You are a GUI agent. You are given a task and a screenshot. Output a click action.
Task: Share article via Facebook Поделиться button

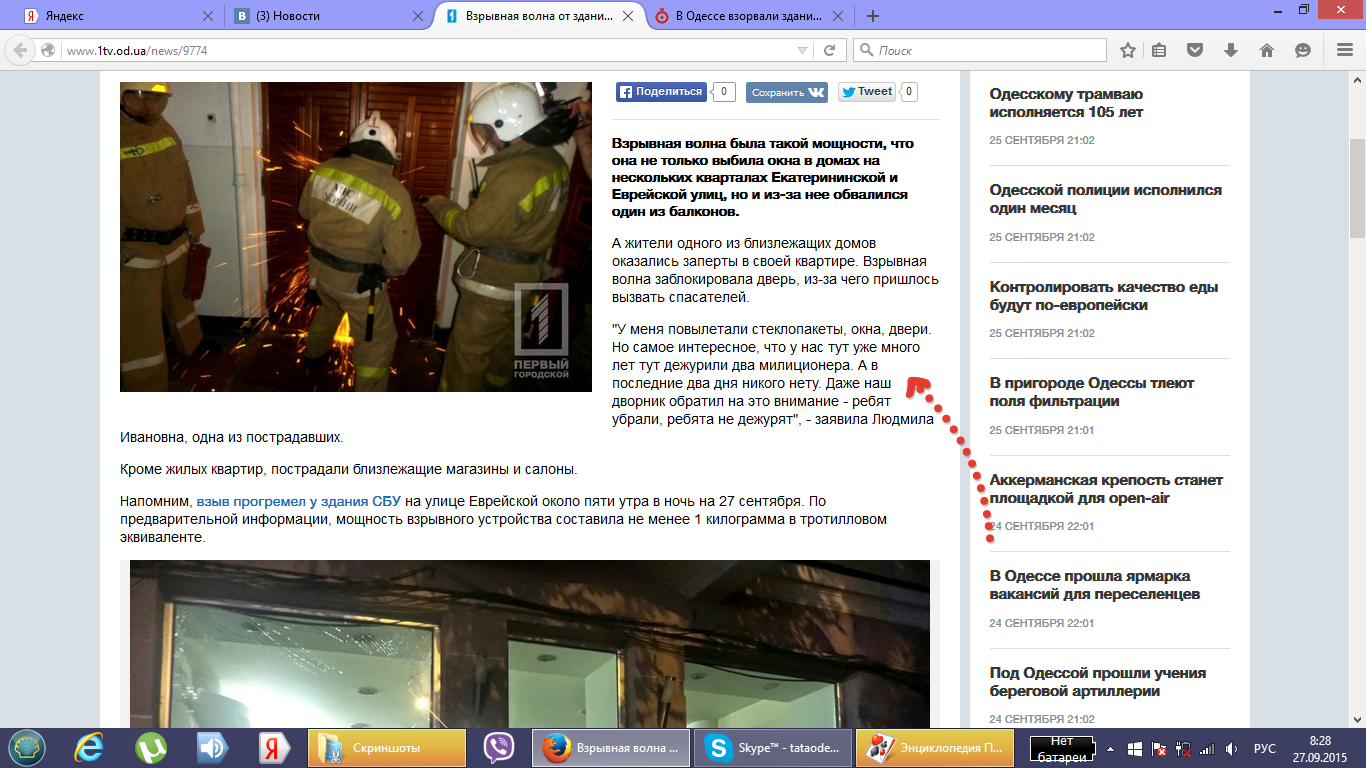pyautogui.click(x=661, y=92)
